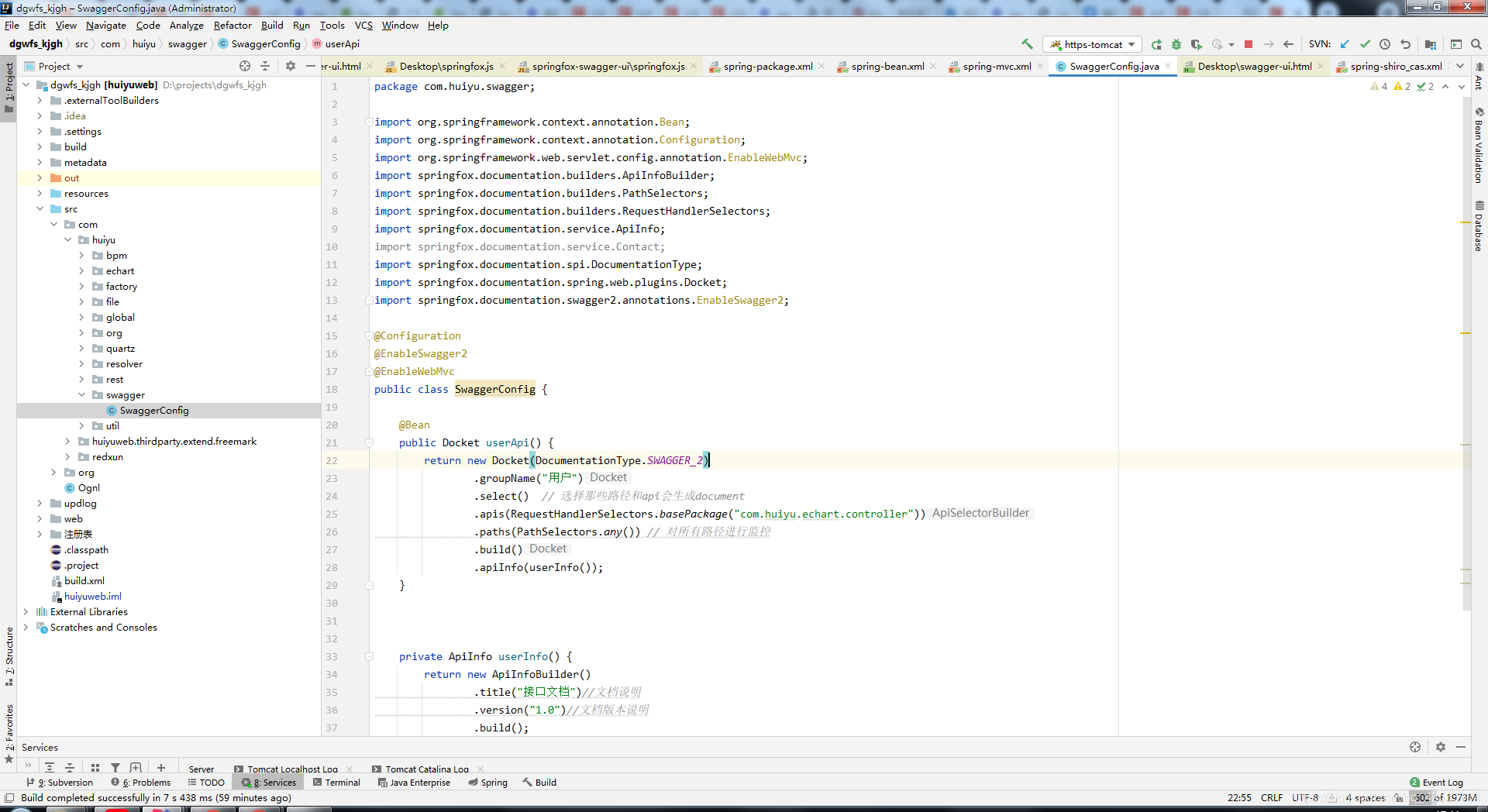Toggle the 6: Problems tool window
The width and height of the screenshot is (1488, 812).
(141, 783)
